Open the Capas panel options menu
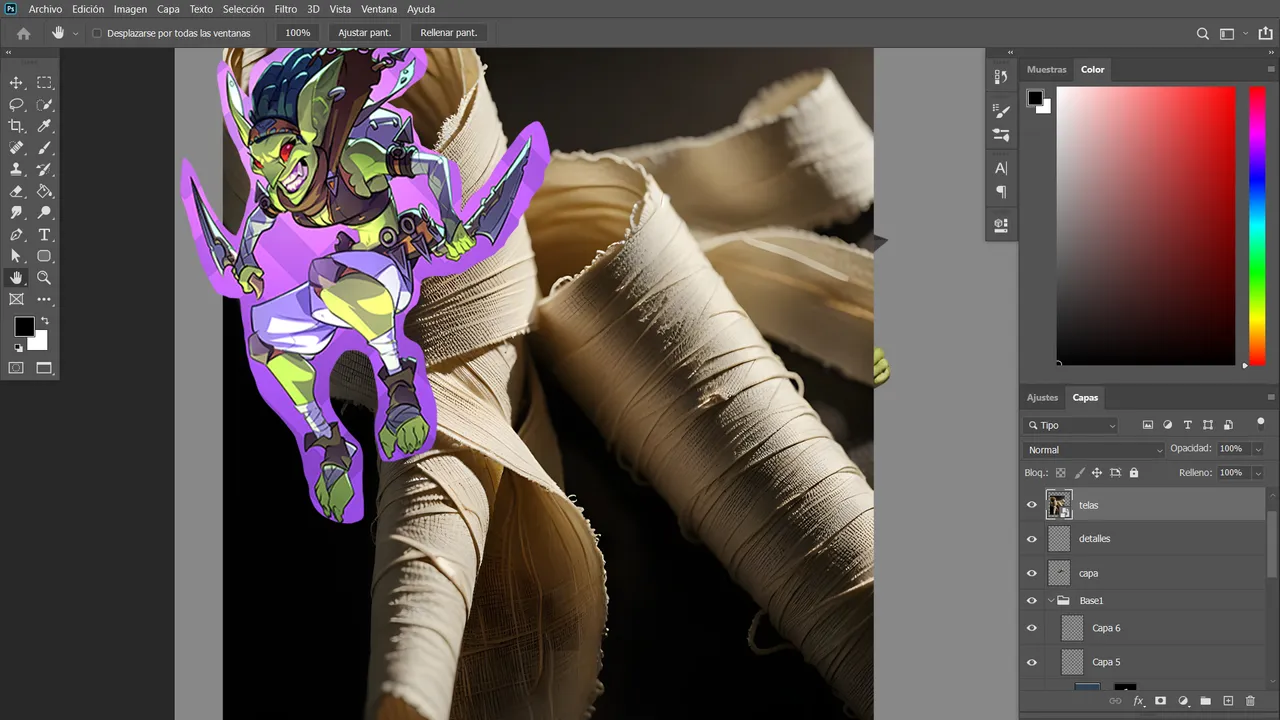This screenshot has height=720, width=1280. click(1271, 397)
